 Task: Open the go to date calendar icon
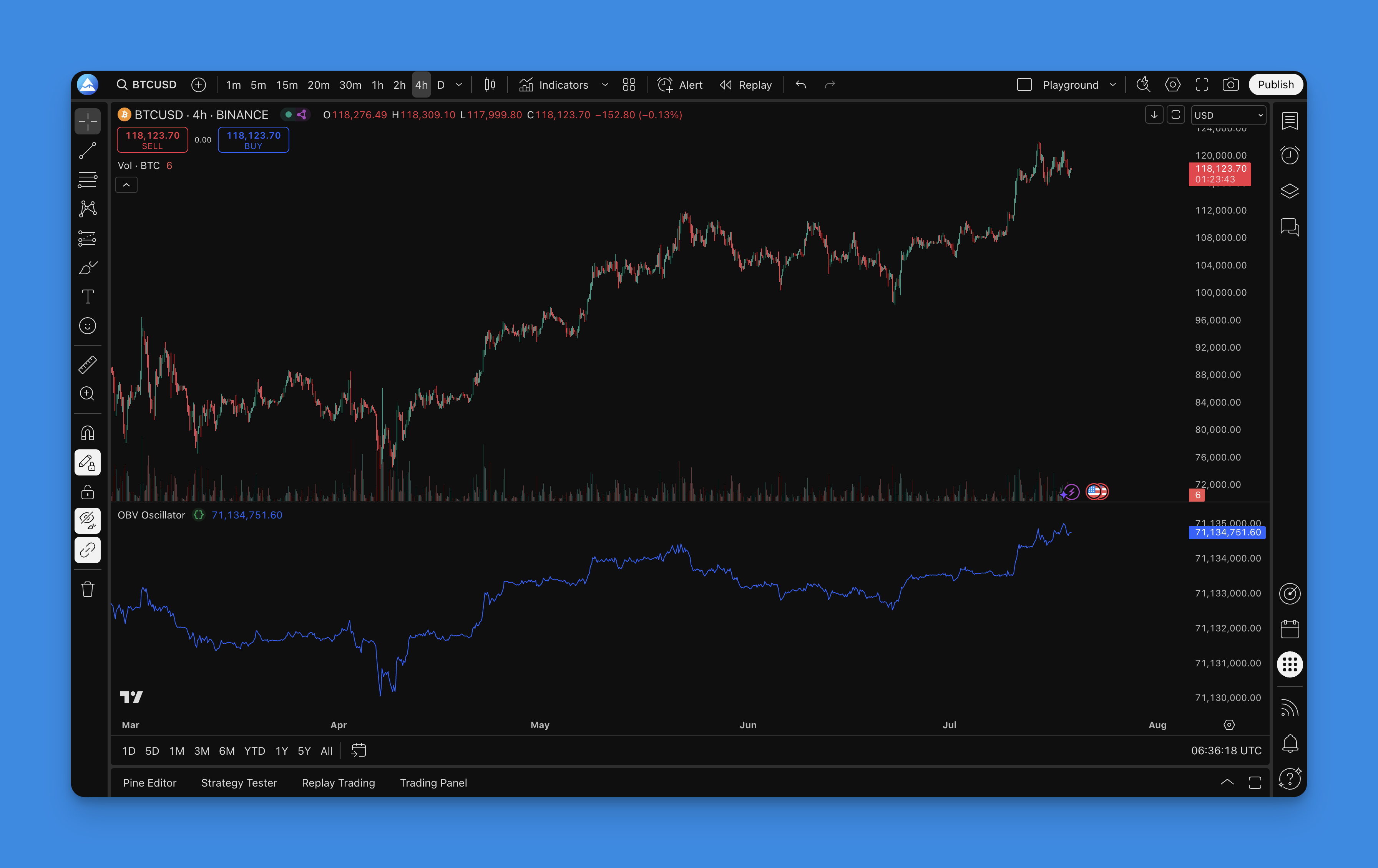[359, 750]
